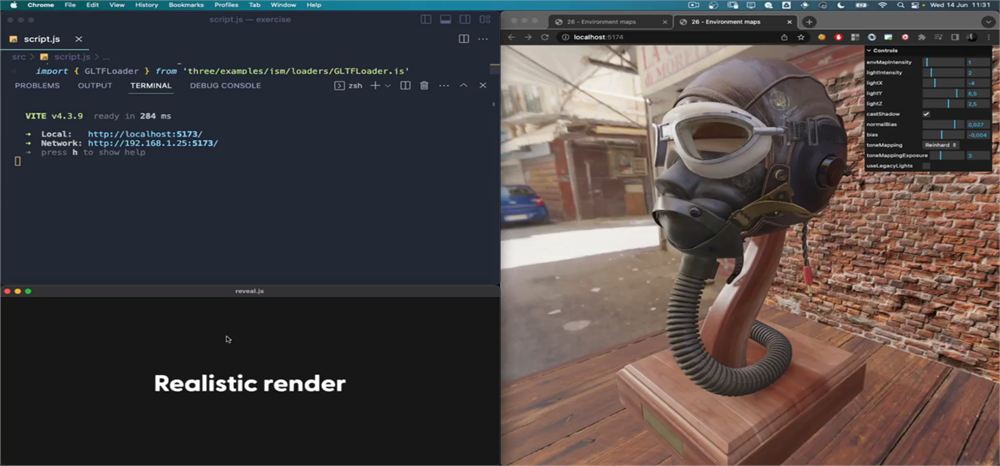Open the History menu
This screenshot has height=466, width=1000.
coord(146,5)
